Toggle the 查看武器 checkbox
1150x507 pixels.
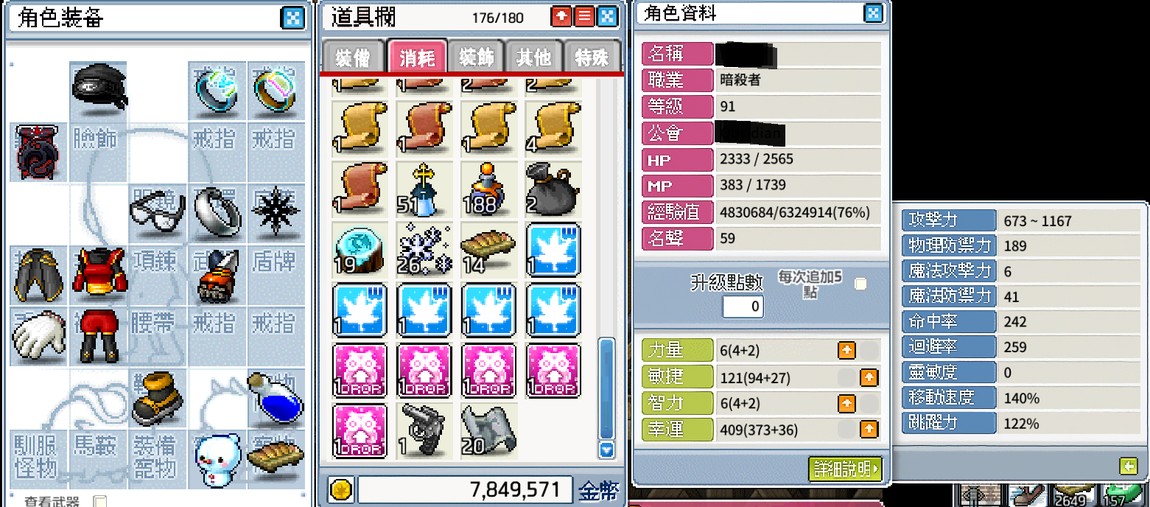click(100, 502)
